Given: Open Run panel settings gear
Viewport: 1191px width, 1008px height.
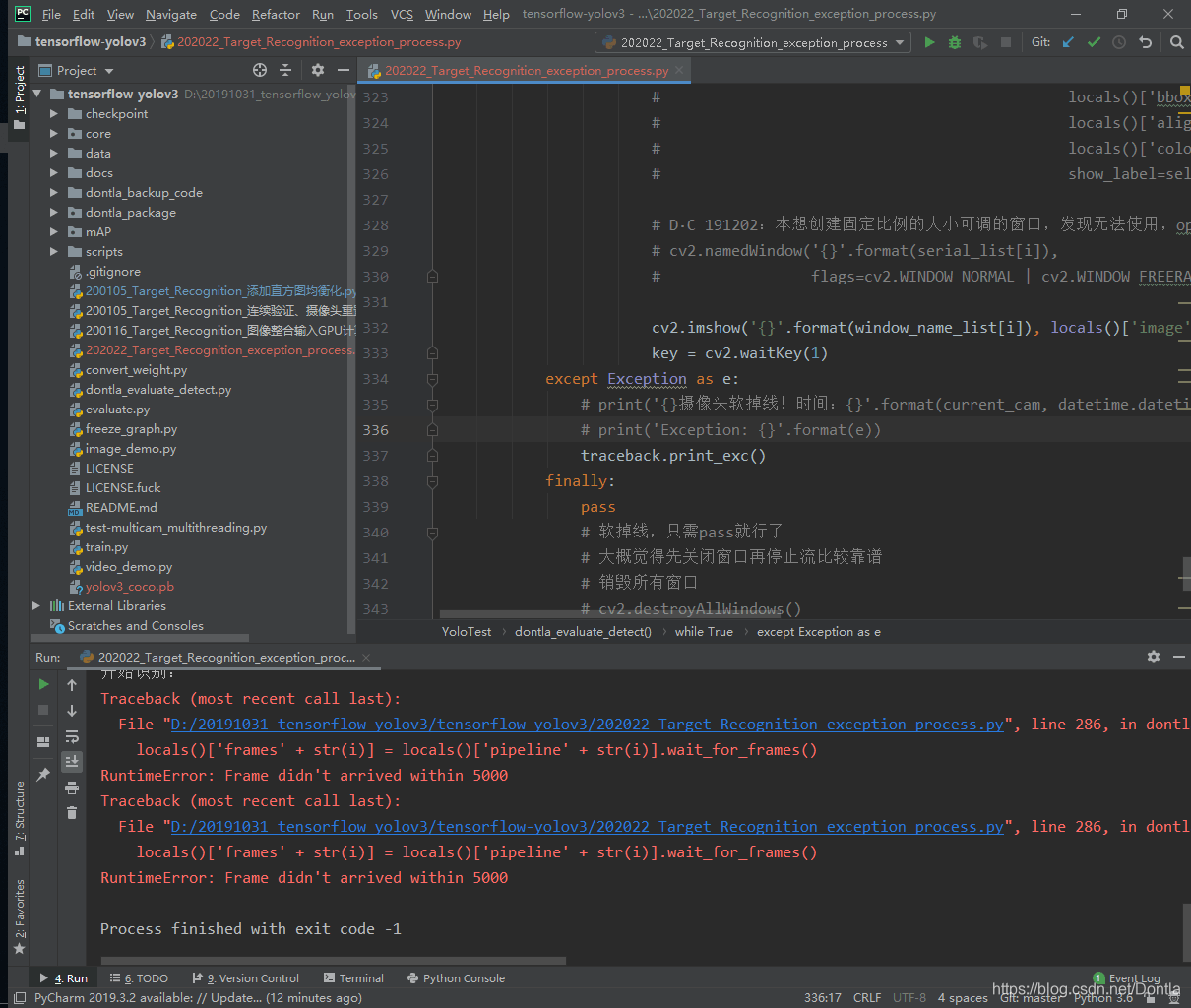Looking at the screenshot, I should 1153,657.
